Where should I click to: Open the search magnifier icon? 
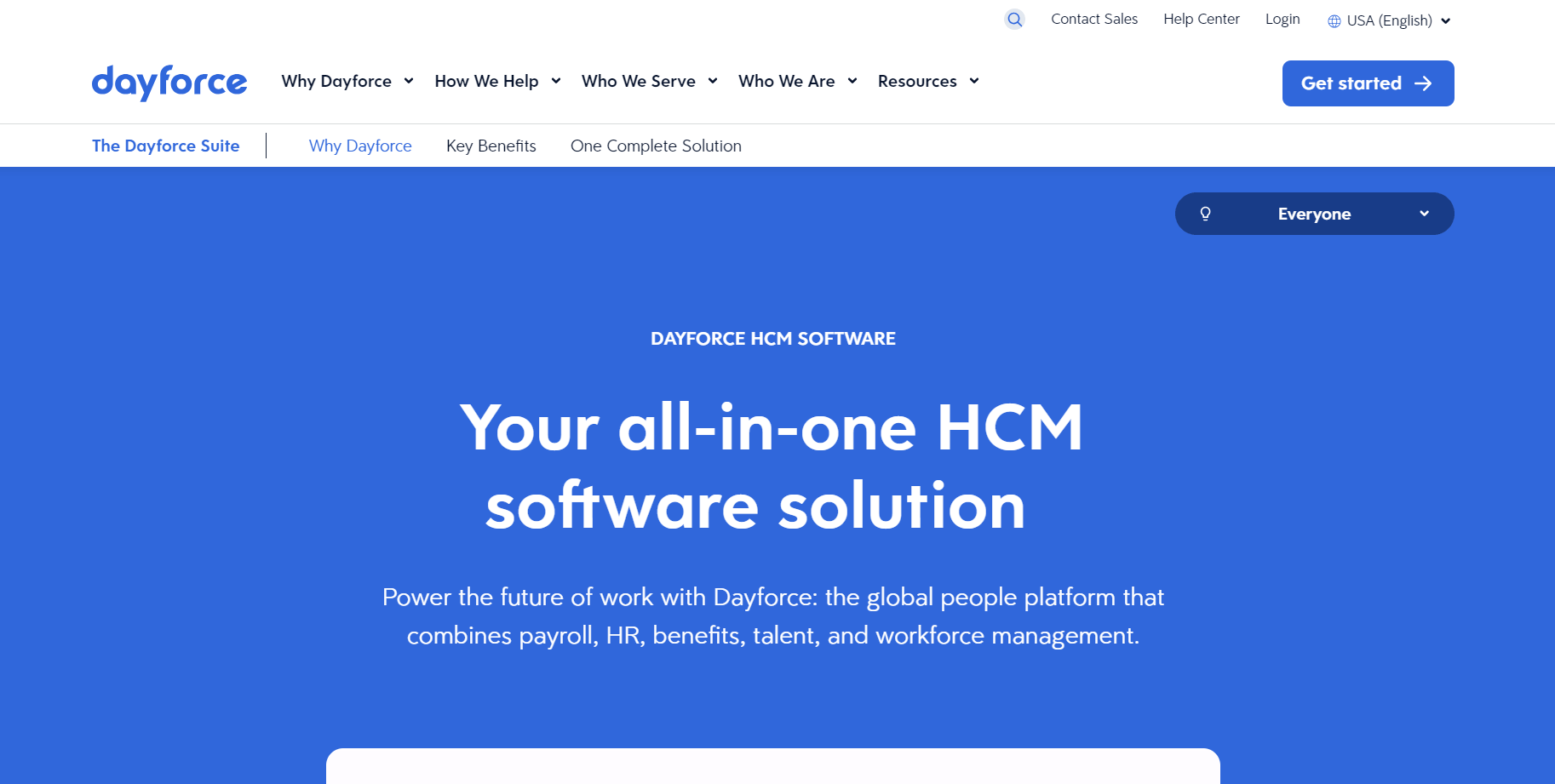point(1014,20)
